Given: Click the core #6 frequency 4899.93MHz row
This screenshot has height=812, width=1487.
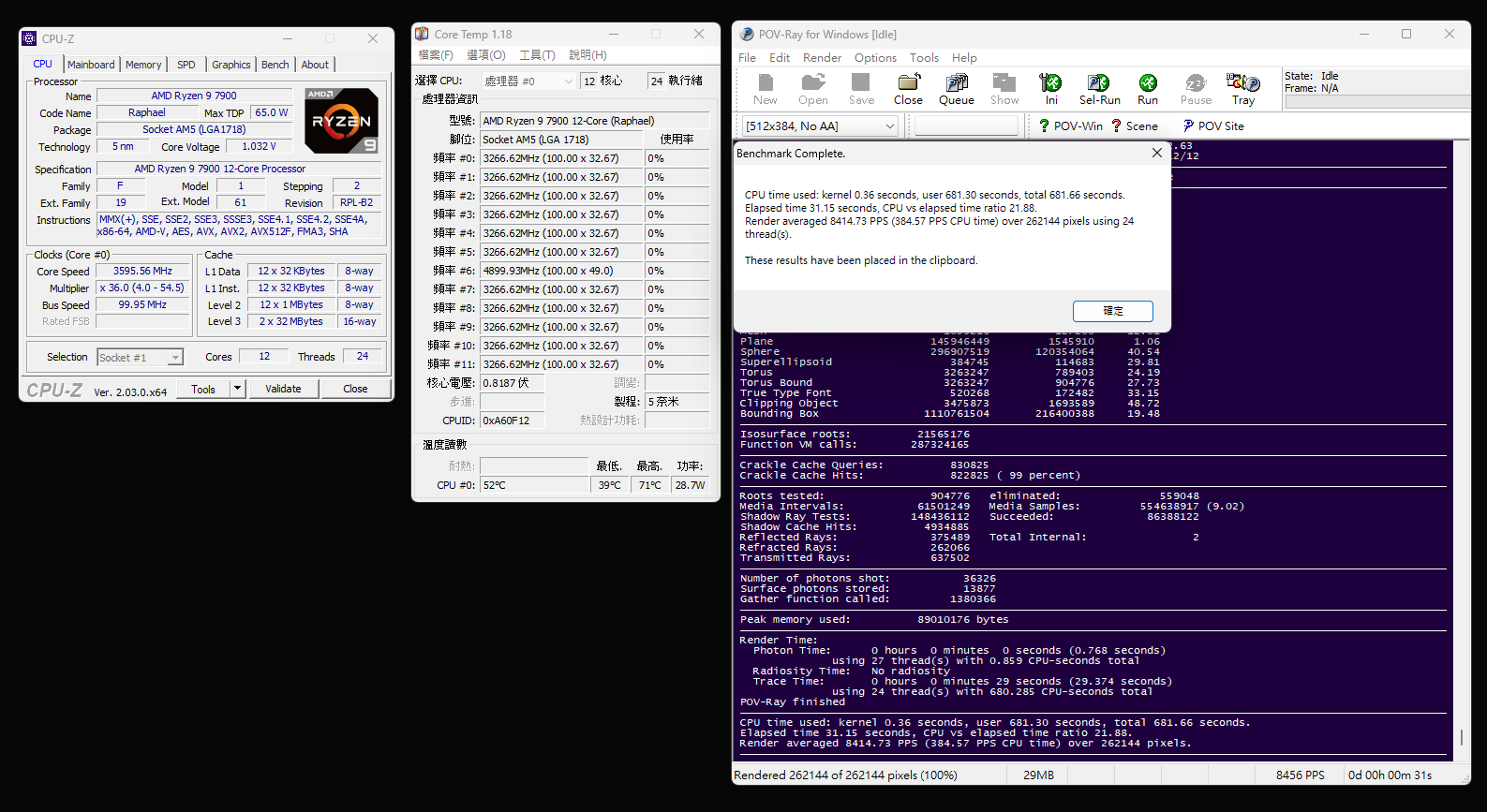Looking at the screenshot, I should 562,271.
